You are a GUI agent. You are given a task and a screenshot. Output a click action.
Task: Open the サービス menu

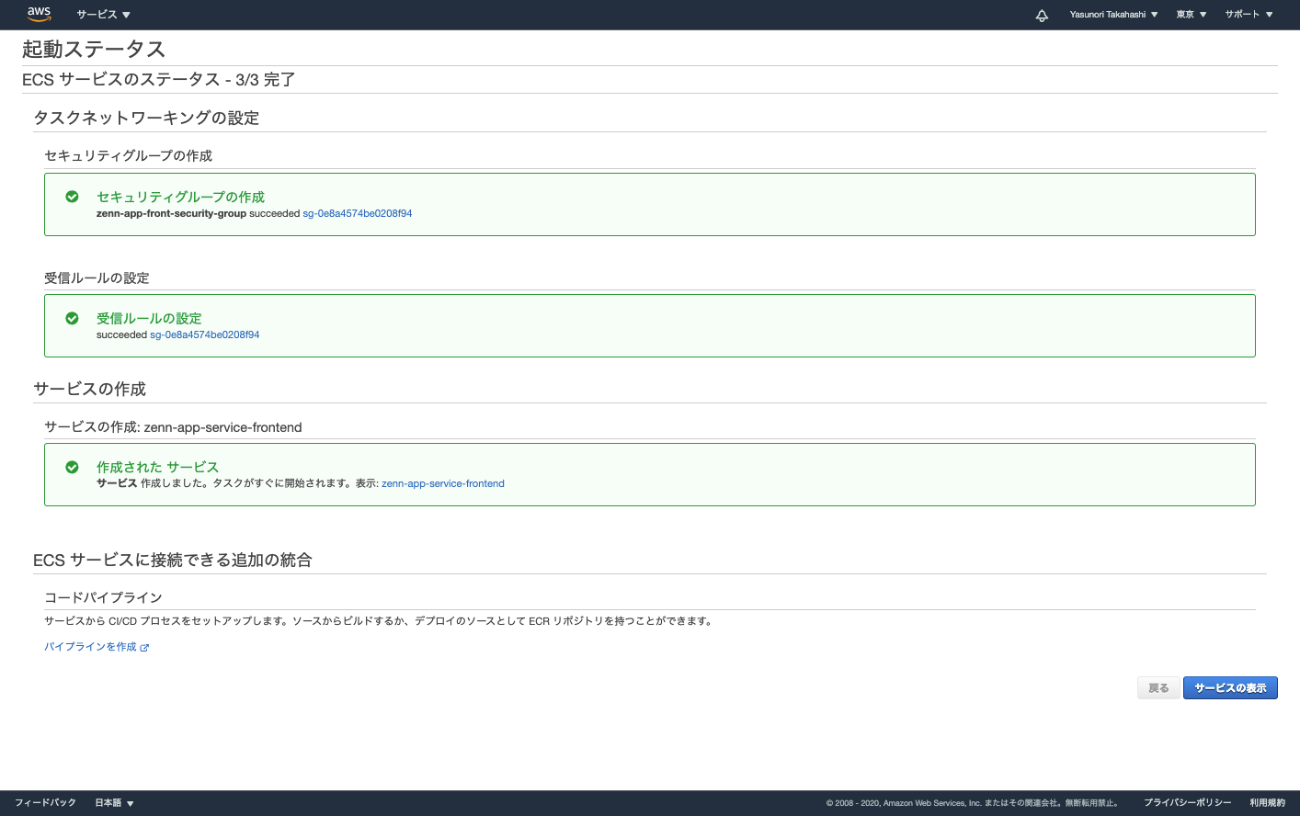[x=98, y=14]
